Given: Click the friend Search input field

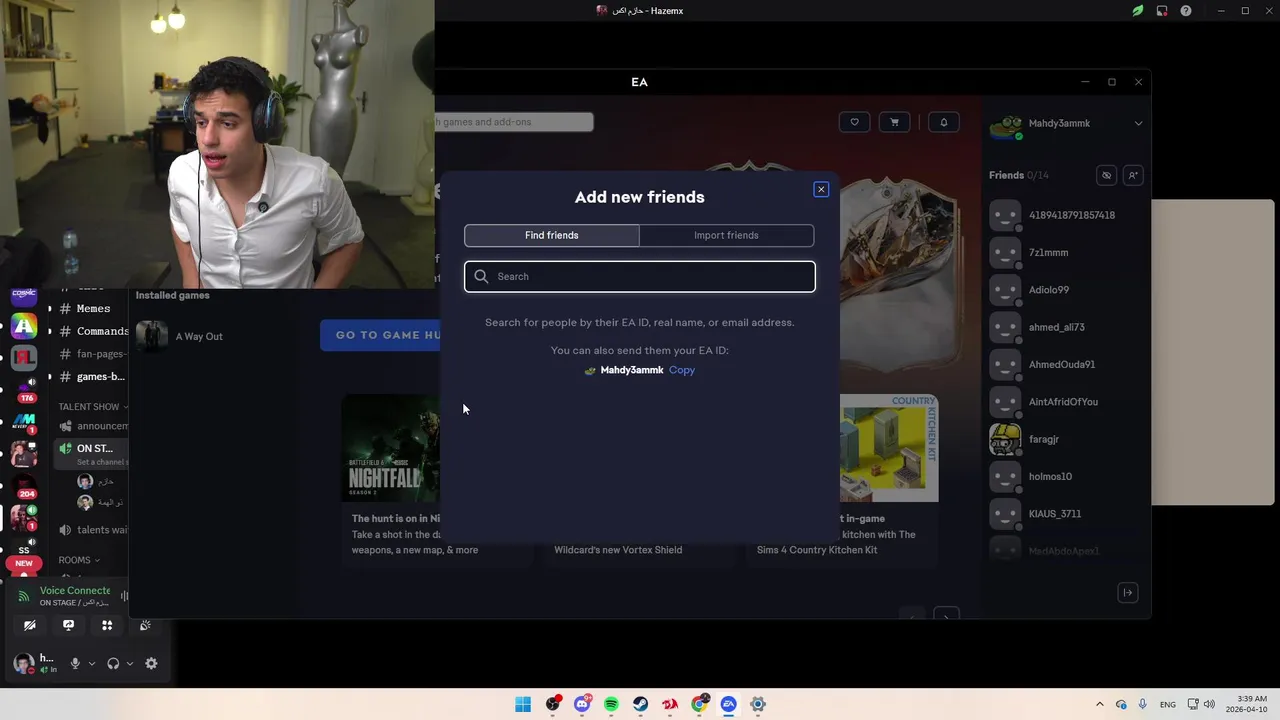Looking at the screenshot, I should coord(640,277).
